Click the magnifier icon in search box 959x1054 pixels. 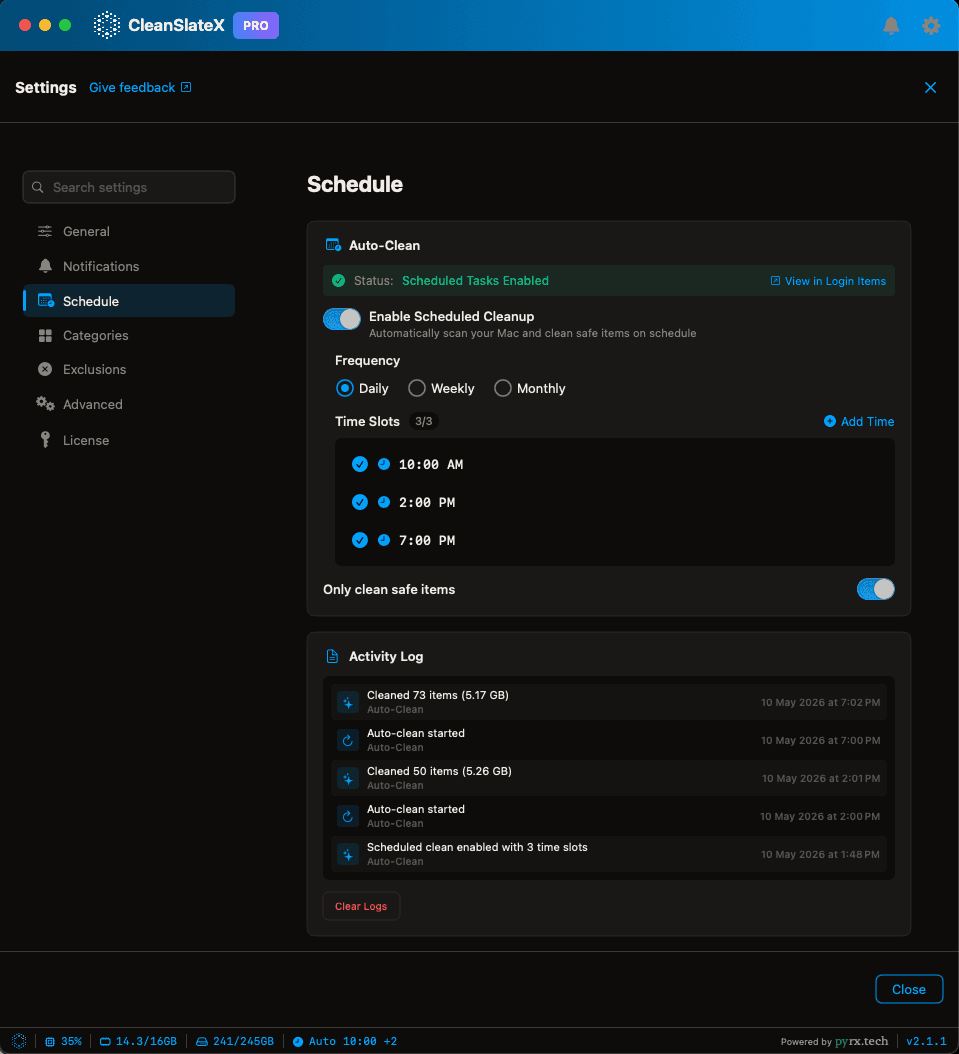pos(38,187)
